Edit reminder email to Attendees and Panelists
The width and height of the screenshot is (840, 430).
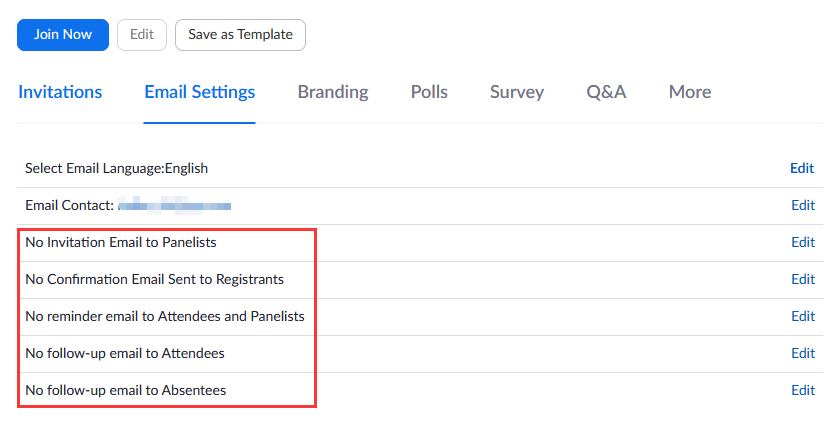coord(803,316)
